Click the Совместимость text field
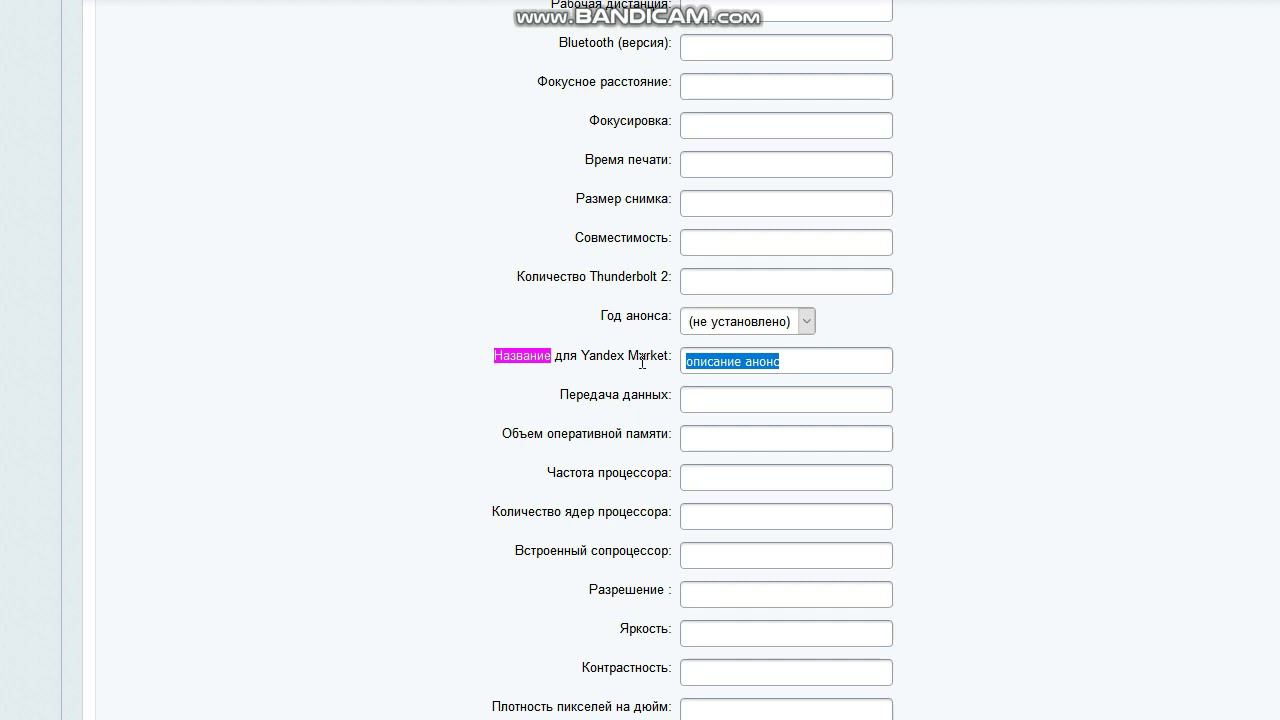 click(x=786, y=242)
